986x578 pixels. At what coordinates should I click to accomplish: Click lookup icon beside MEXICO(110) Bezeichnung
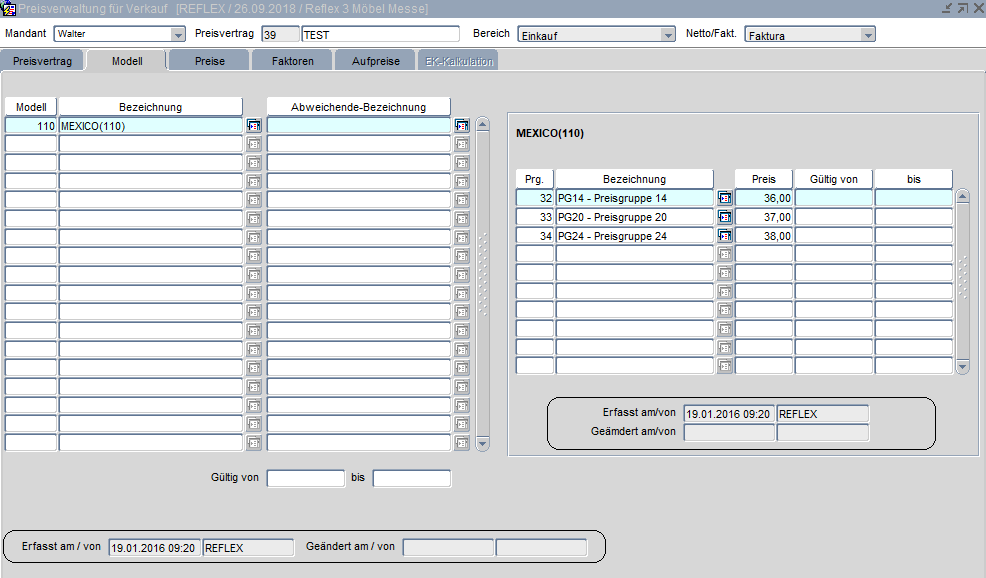[x=254, y=126]
